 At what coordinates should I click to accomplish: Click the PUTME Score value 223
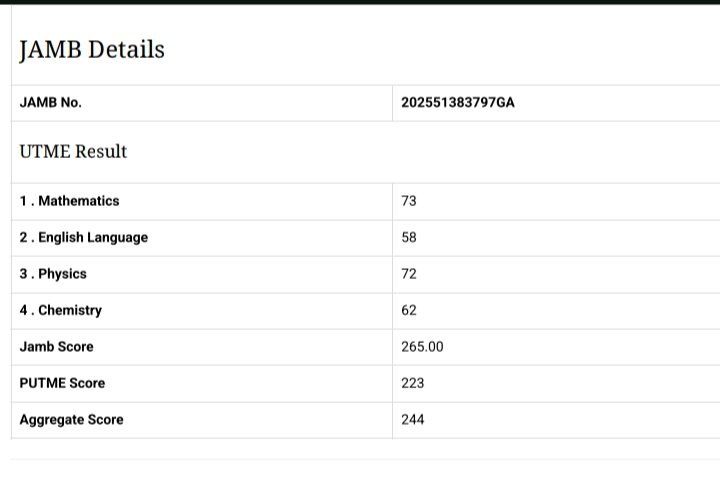[412, 383]
